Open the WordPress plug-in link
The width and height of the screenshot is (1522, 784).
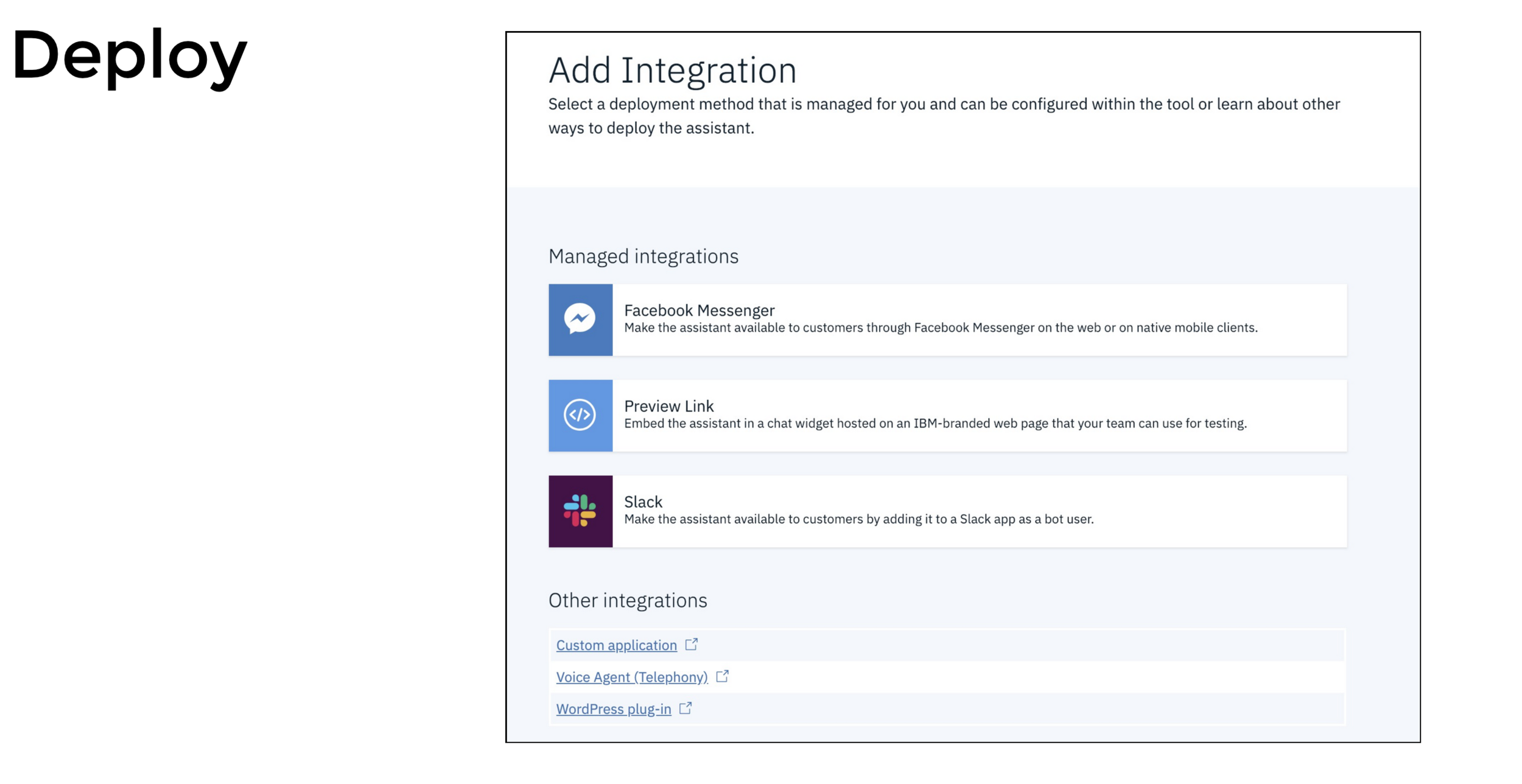[x=613, y=709]
